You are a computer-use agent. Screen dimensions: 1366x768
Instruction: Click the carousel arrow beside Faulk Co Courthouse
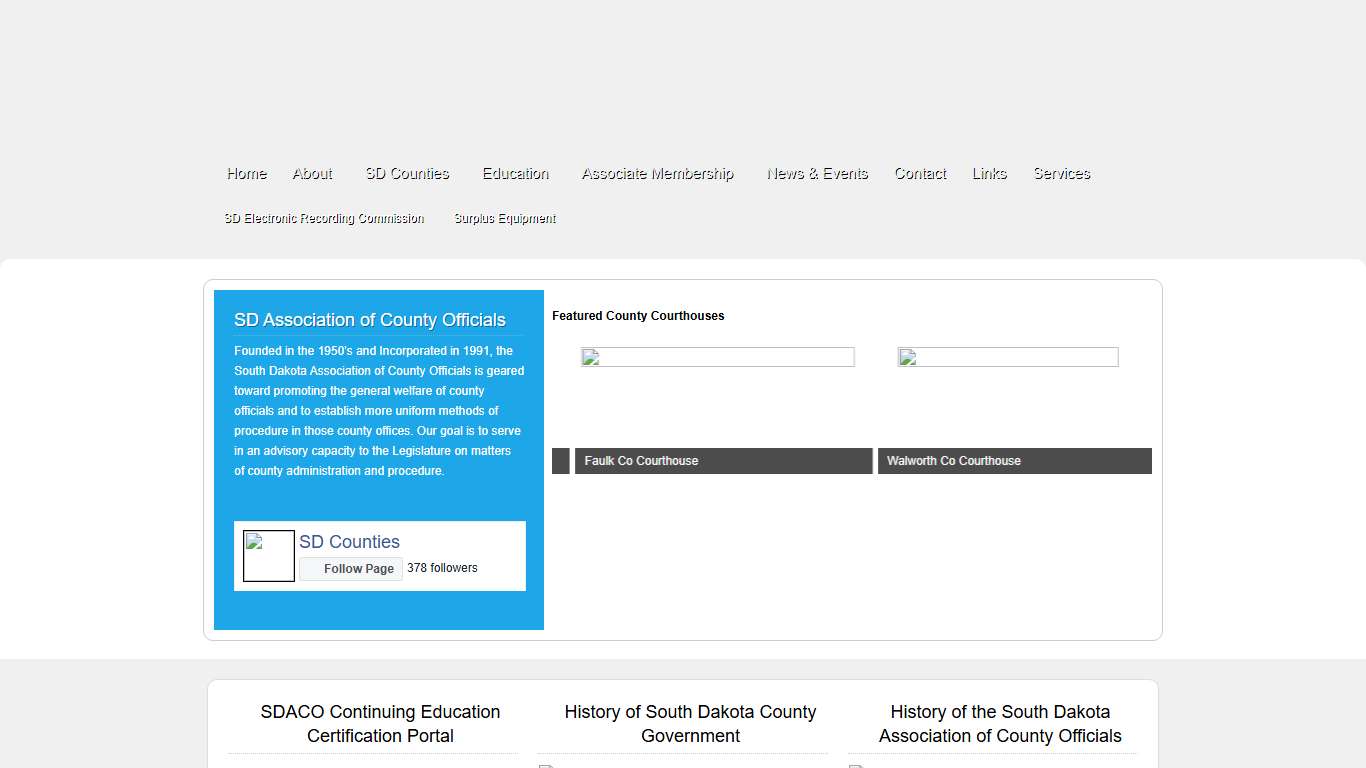coord(560,461)
